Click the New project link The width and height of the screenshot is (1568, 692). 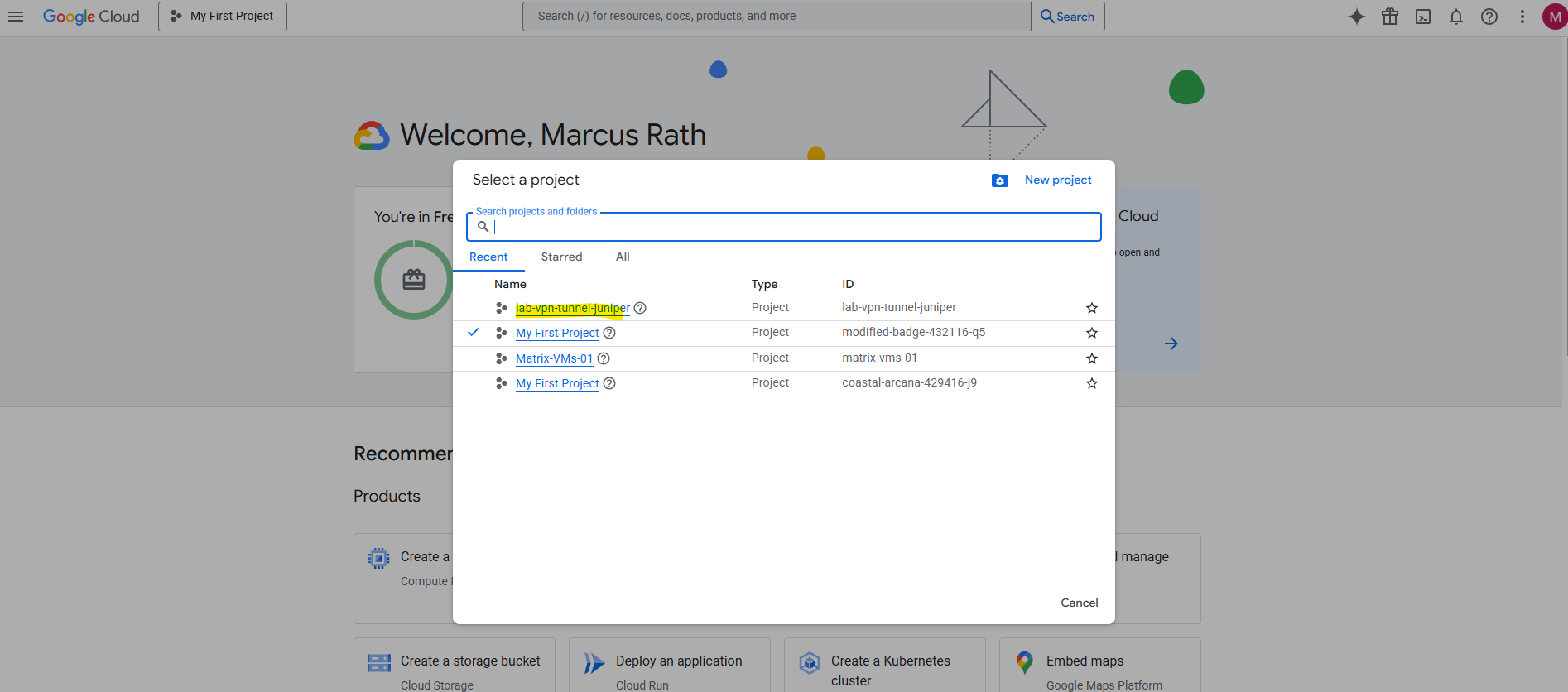pos(1058,180)
